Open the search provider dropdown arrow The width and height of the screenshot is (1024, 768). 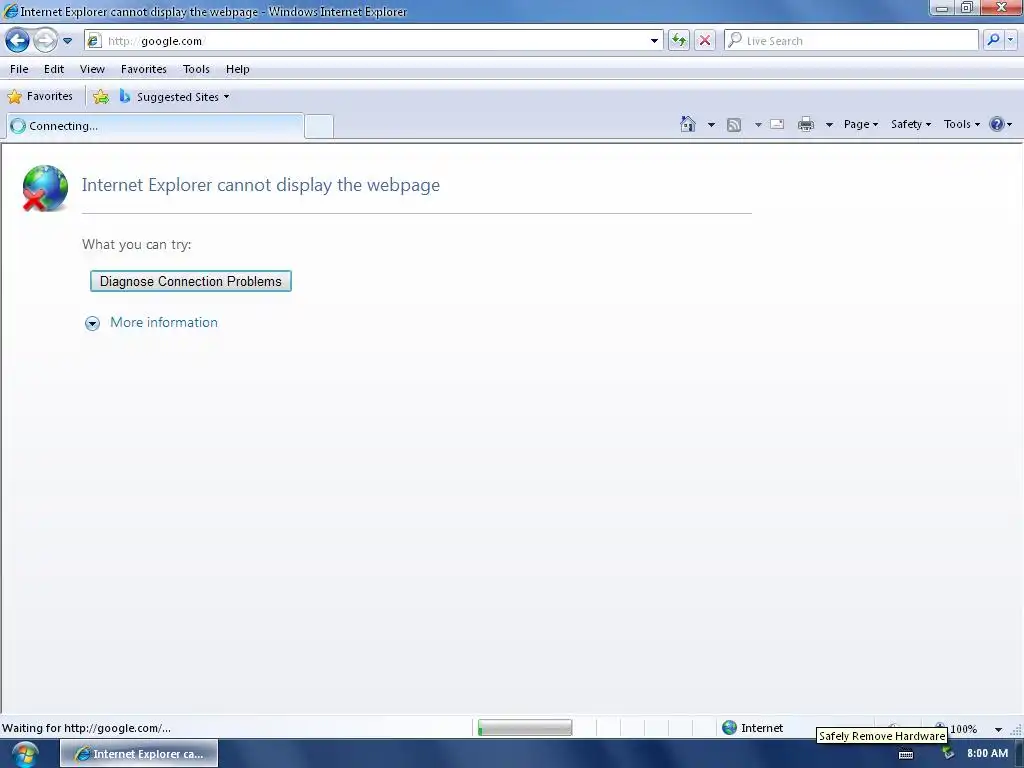[1011, 40]
